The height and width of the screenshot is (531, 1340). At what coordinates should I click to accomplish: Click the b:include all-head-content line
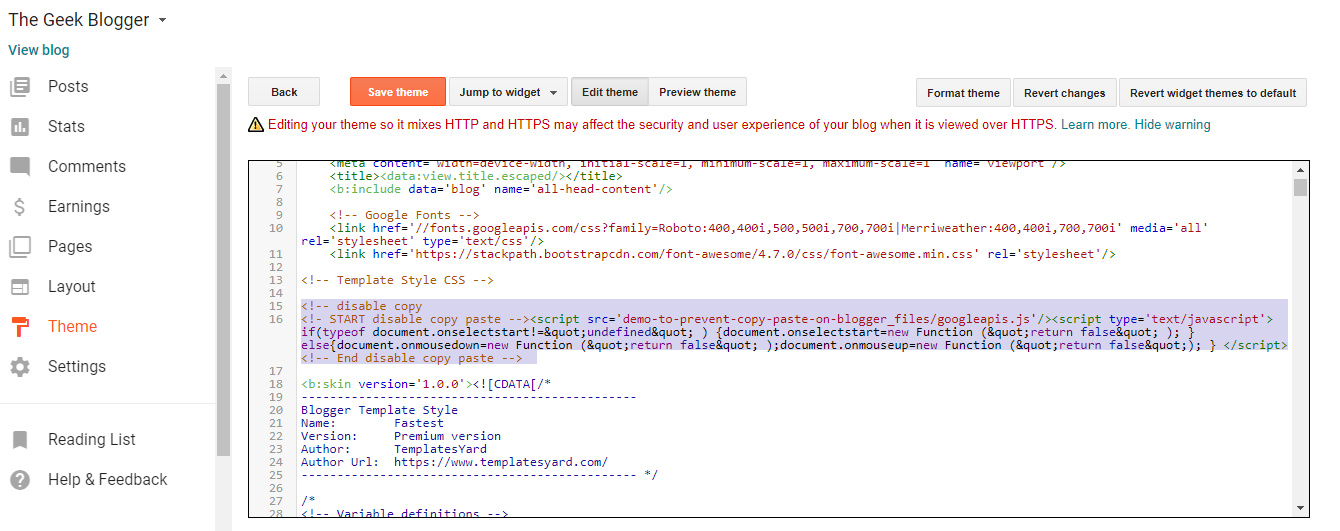click(501, 189)
